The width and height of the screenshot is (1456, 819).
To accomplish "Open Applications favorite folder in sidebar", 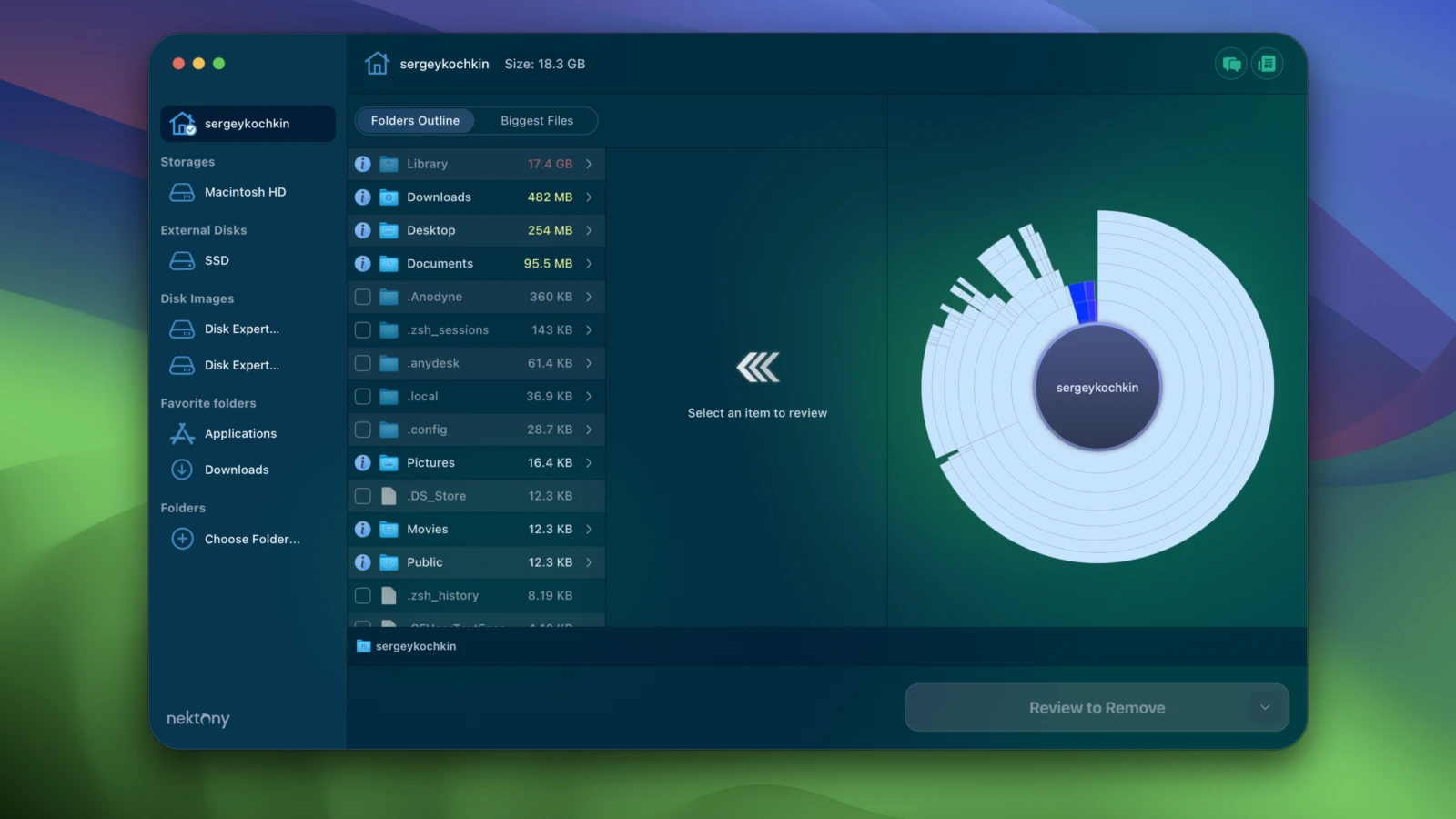I will (x=240, y=434).
